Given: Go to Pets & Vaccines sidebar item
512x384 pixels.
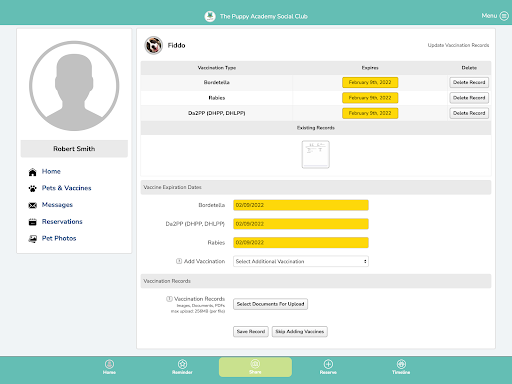Looking at the screenshot, I should click(66, 188).
